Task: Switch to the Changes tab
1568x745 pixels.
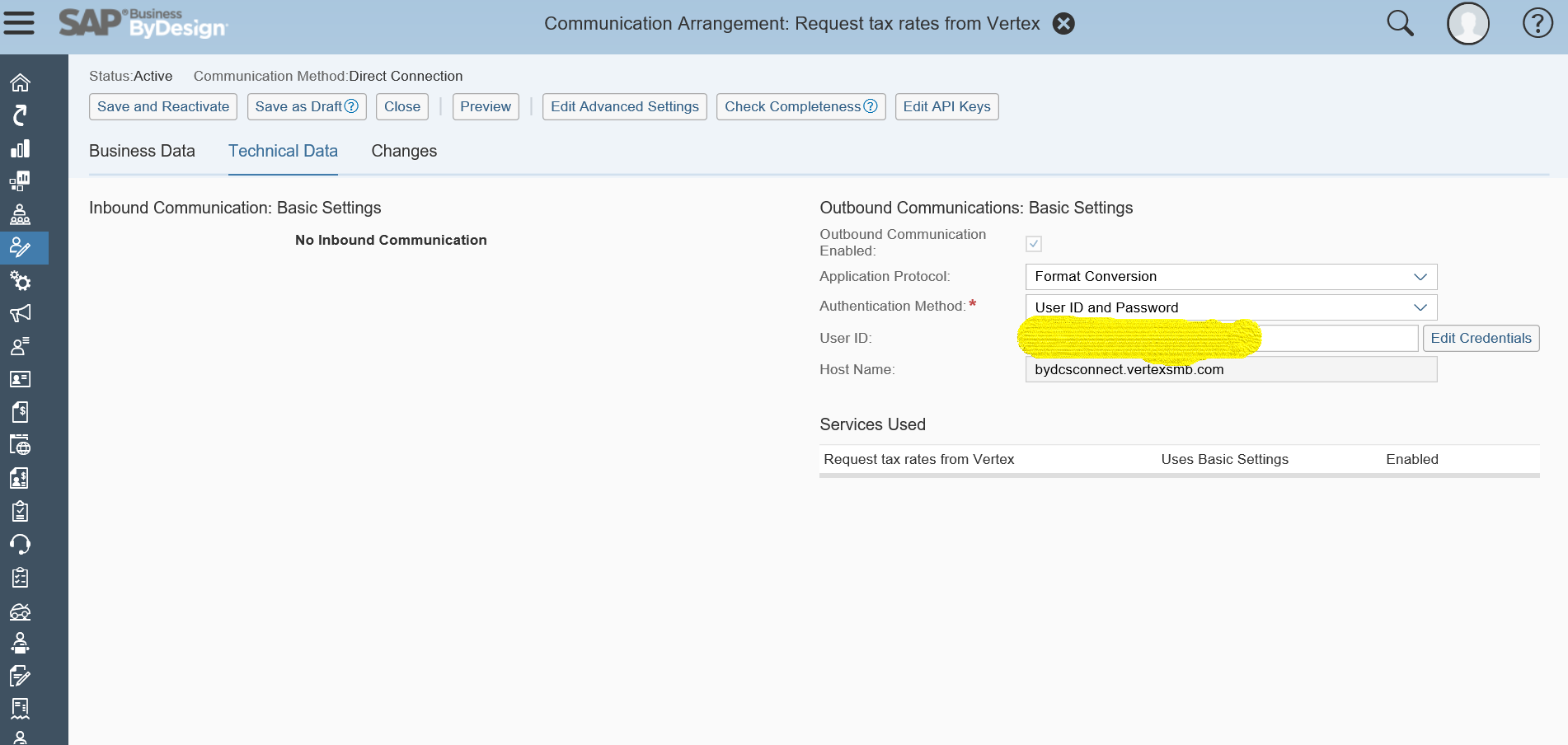Action: (404, 152)
